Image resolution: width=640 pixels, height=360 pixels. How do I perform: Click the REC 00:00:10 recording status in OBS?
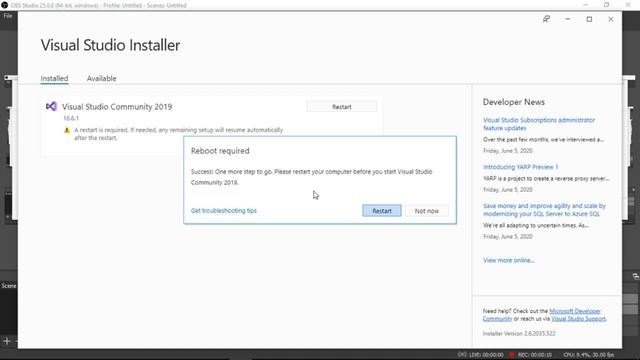[x=530, y=355]
